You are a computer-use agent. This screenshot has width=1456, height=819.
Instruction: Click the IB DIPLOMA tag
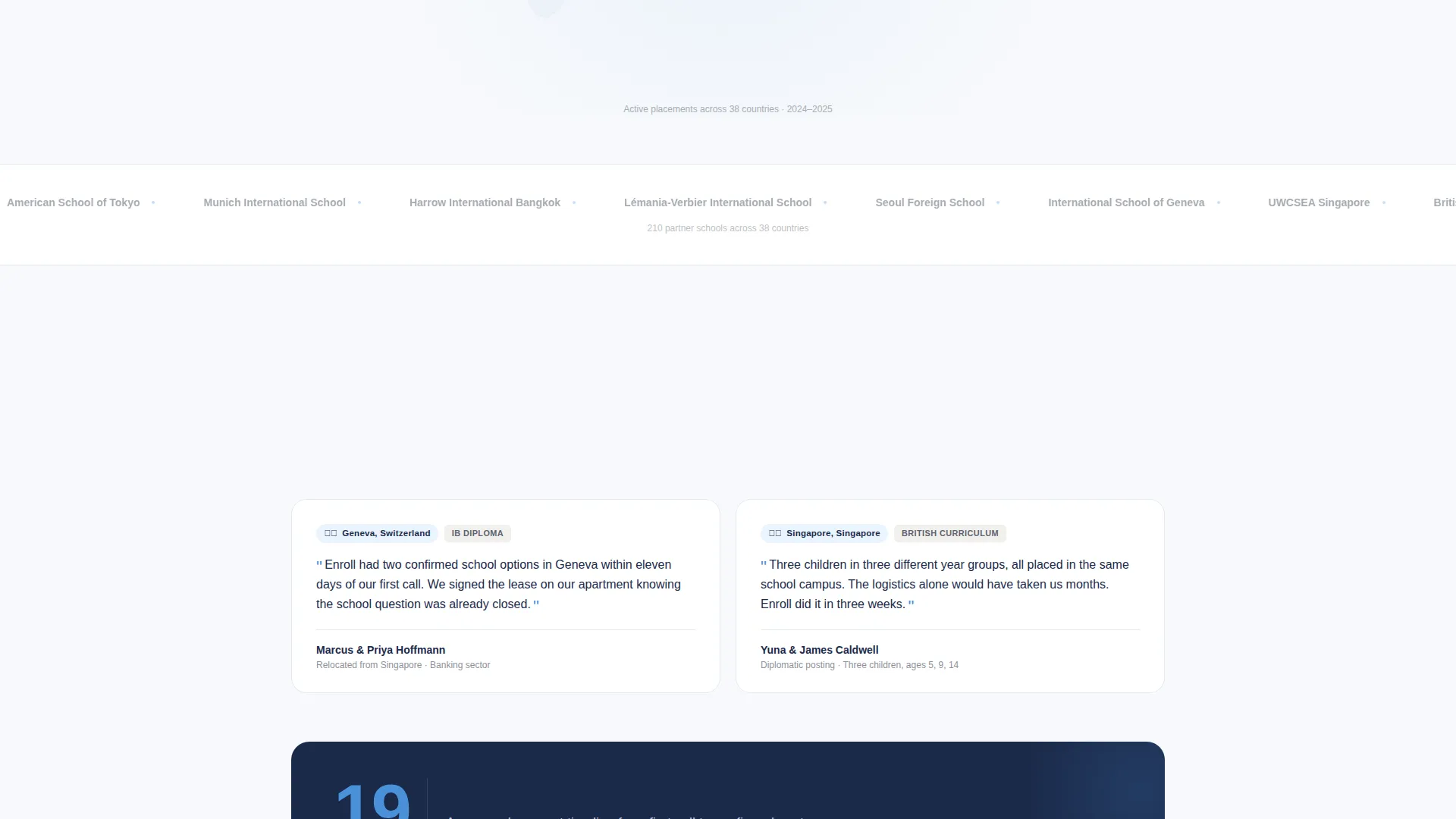tap(478, 533)
